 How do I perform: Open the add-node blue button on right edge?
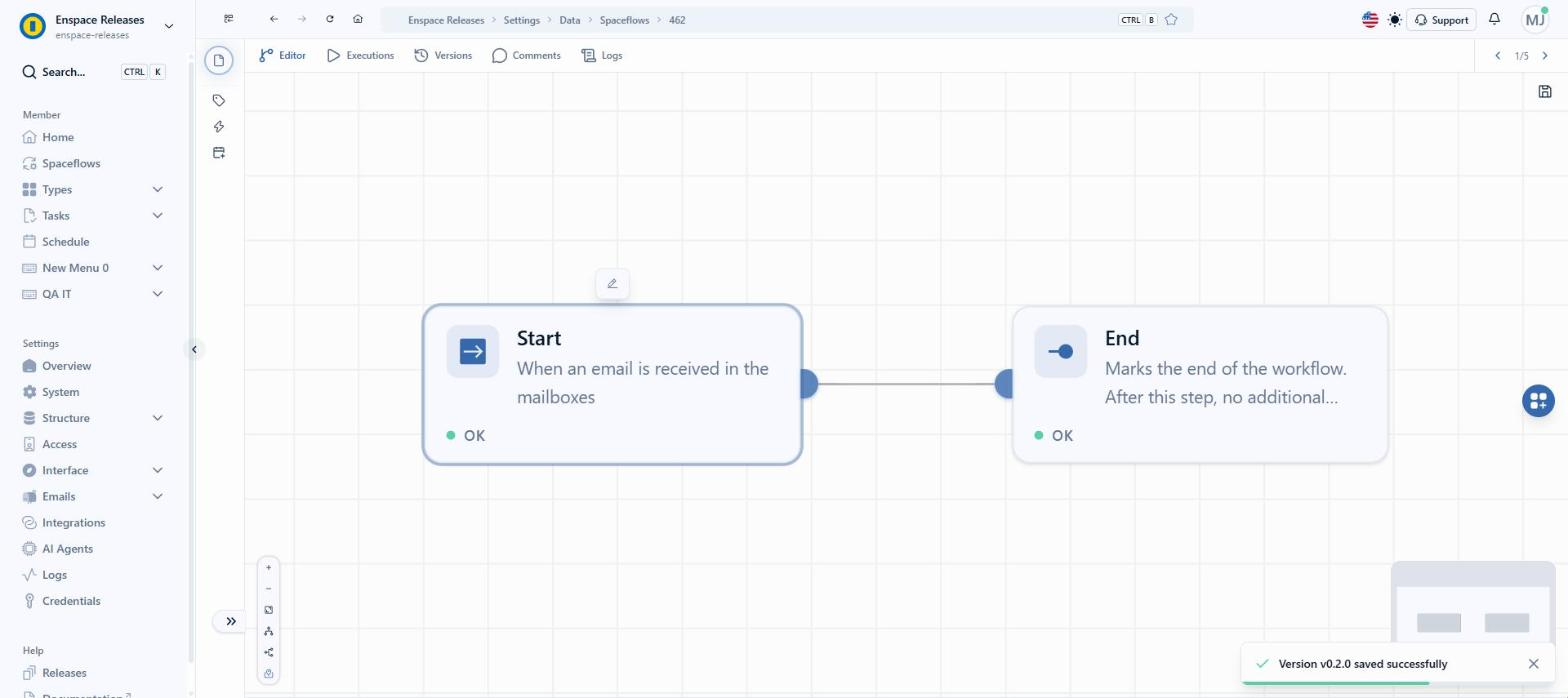coord(1538,401)
